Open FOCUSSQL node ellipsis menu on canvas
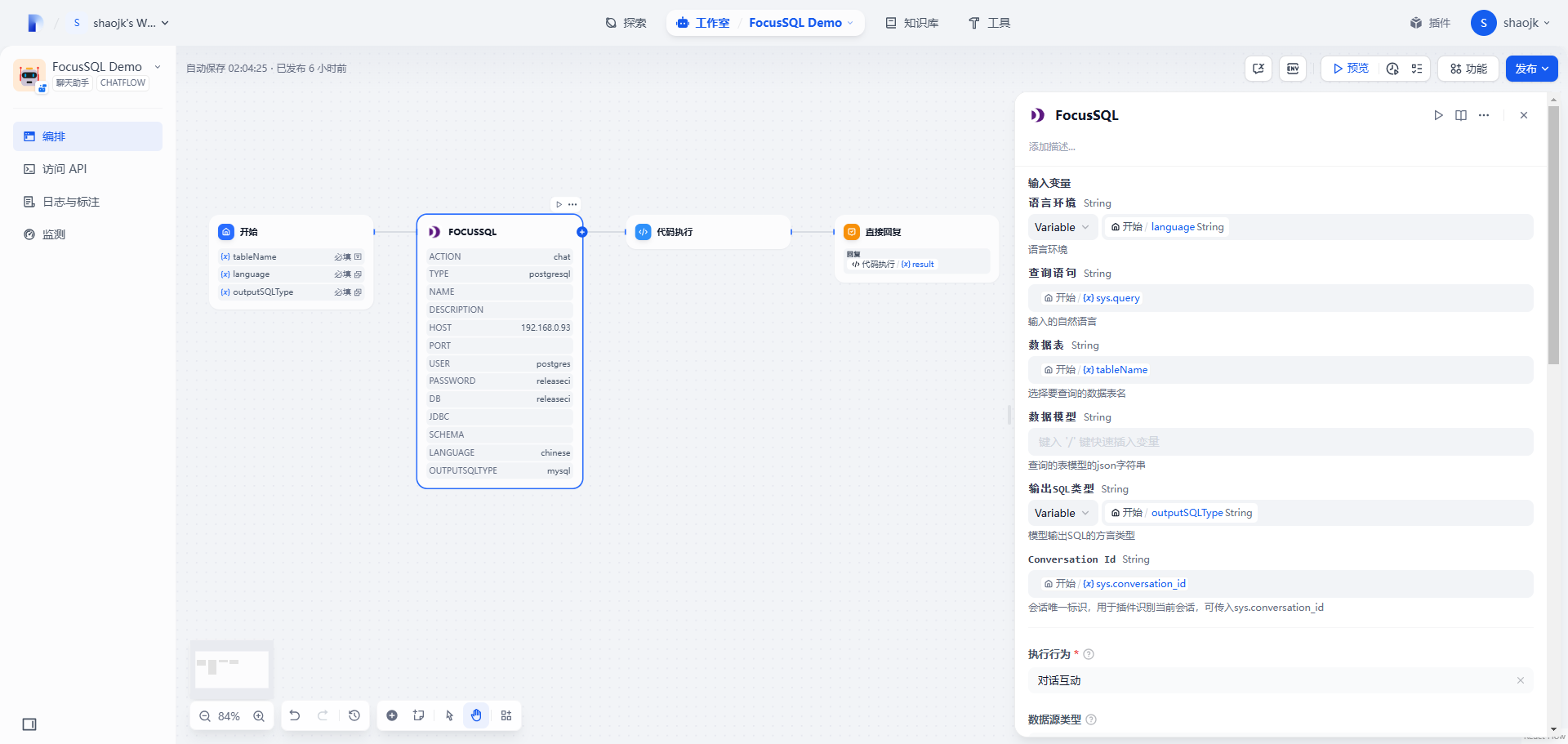Screen dimensions: 1568x744 [572, 204]
